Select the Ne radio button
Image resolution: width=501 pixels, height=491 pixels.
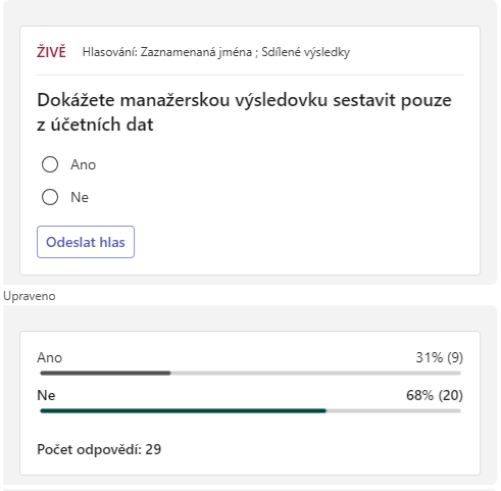pyautogui.click(x=50, y=197)
